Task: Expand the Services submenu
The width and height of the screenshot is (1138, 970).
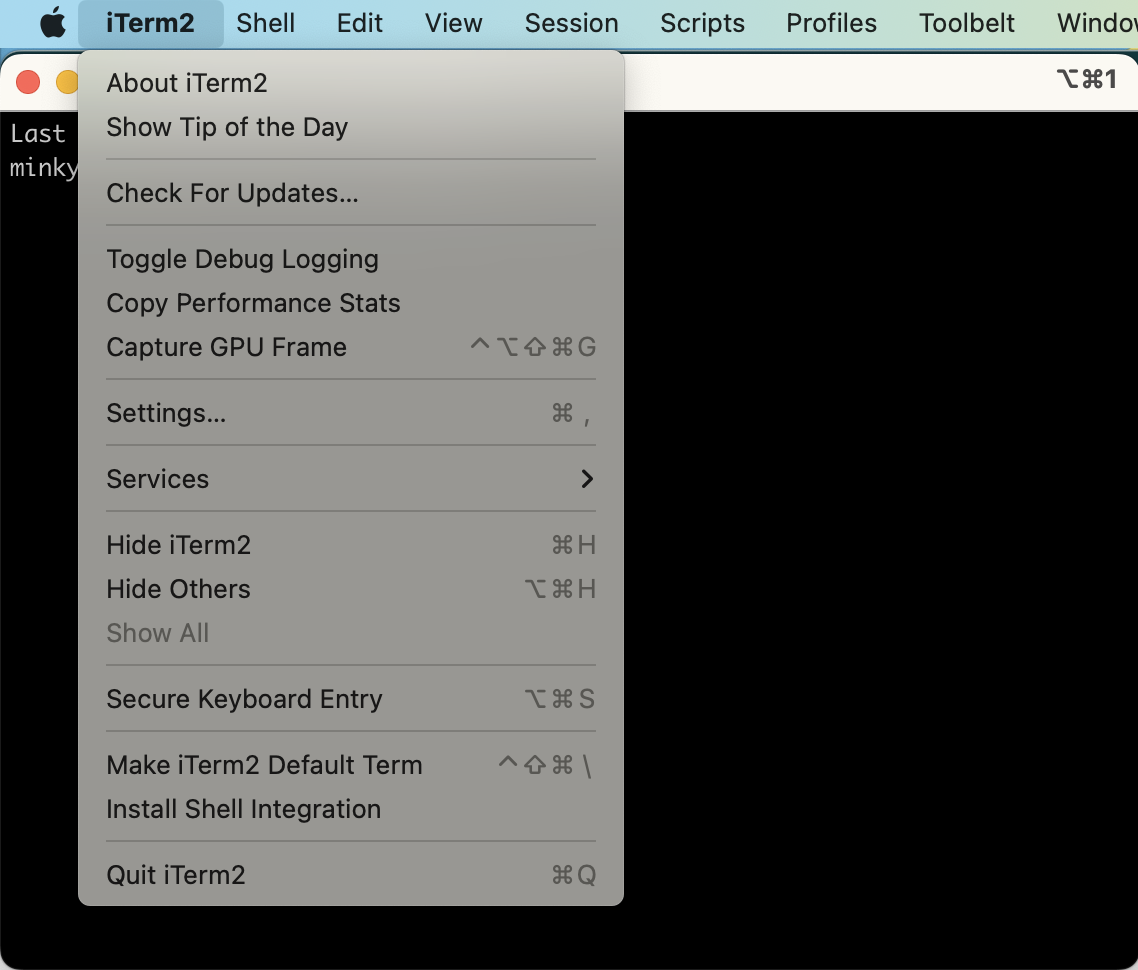Action: (x=351, y=479)
